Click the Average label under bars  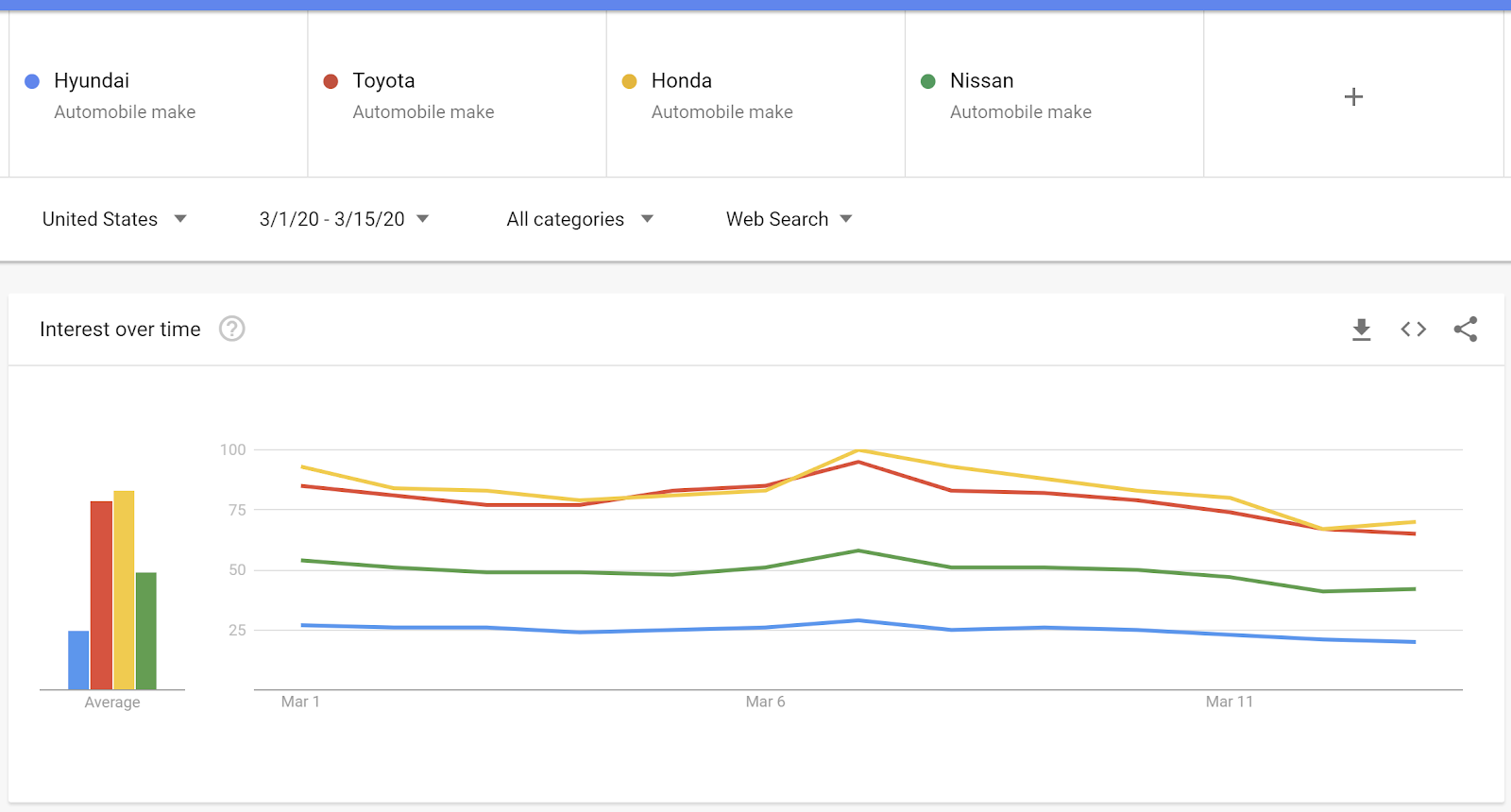tap(112, 702)
